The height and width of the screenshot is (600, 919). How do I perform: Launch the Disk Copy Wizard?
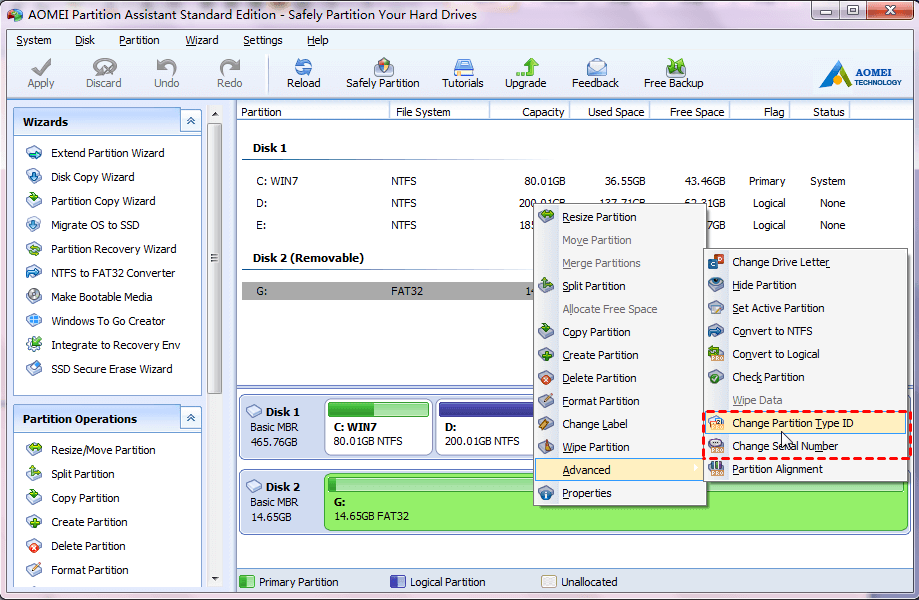[92, 177]
